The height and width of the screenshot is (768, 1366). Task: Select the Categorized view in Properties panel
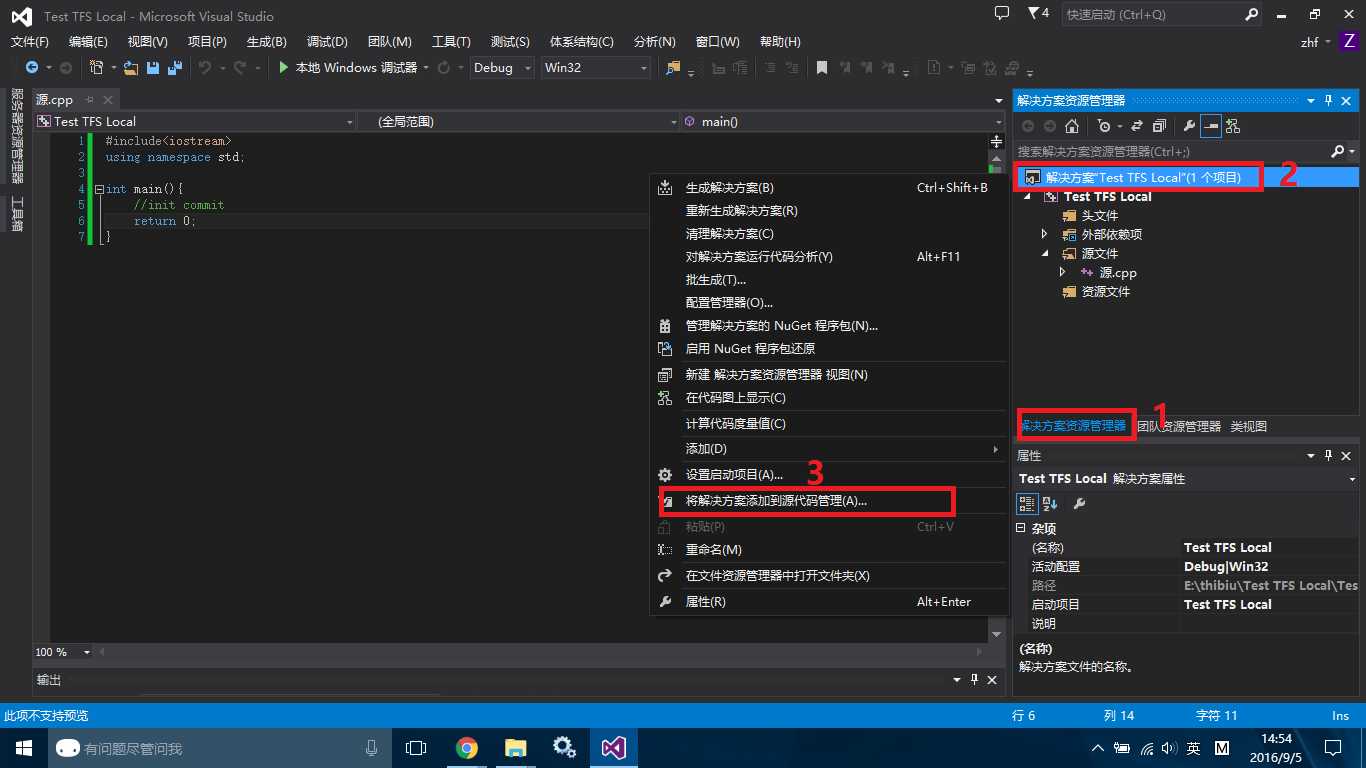1027,503
